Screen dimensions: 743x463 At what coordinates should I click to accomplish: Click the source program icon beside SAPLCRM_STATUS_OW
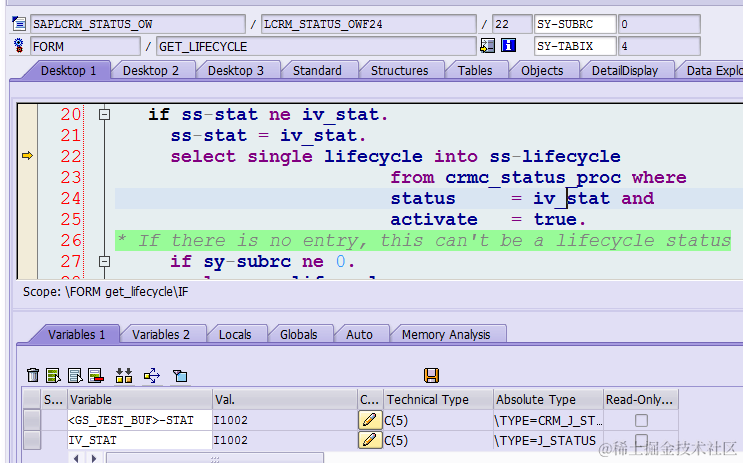pyautogui.click(x=18, y=23)
